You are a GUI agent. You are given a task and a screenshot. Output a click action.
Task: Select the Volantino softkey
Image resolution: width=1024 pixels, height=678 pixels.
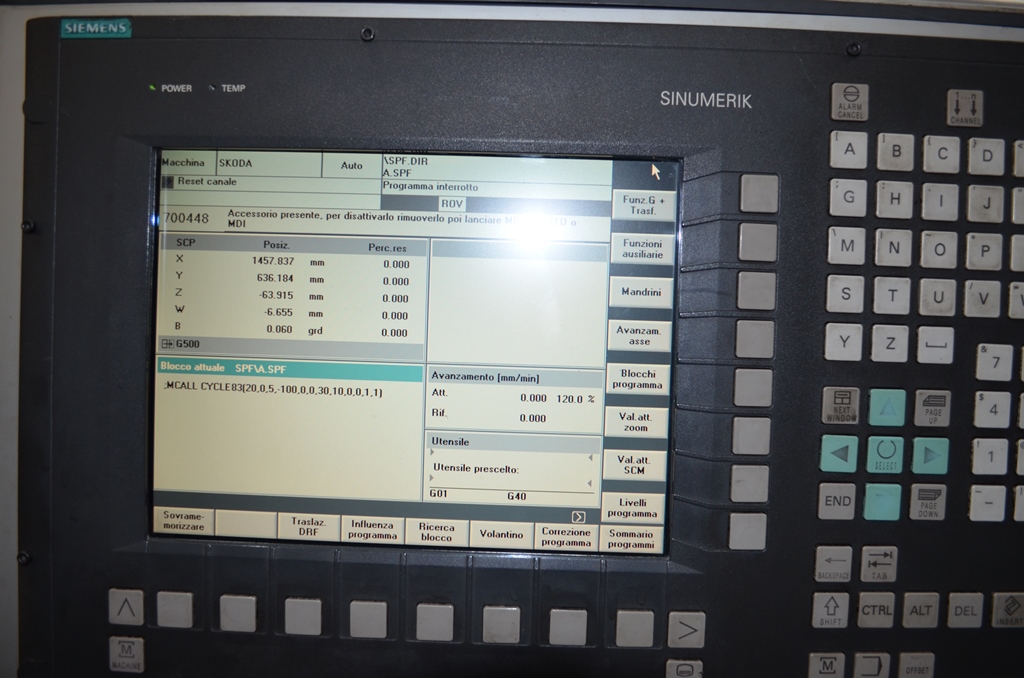tap(502, 534)
